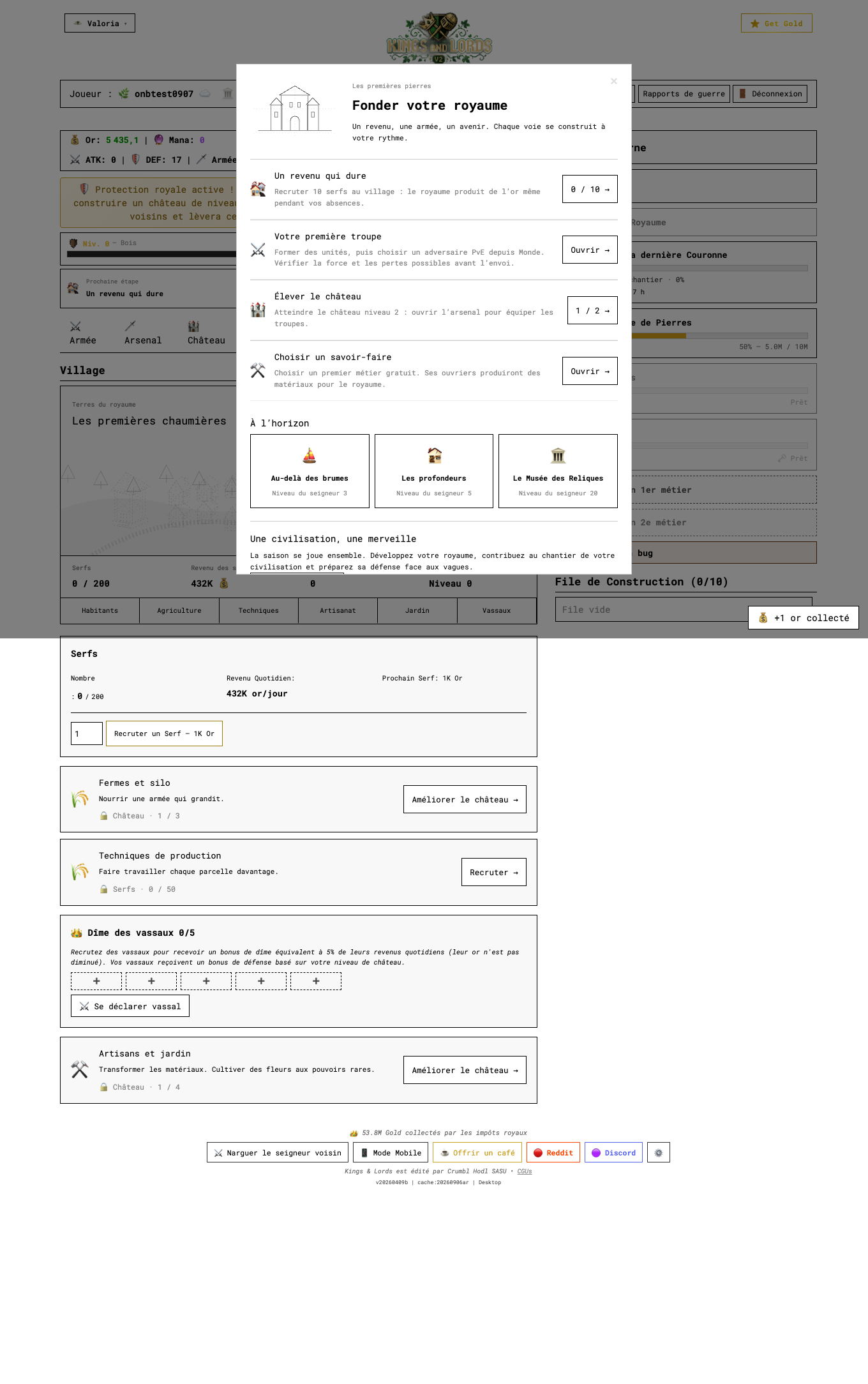Select the Au-delà des brumes card
The height and width of the screenshot is (1384, 868).
pyautogui.click(x=310, y=471)
